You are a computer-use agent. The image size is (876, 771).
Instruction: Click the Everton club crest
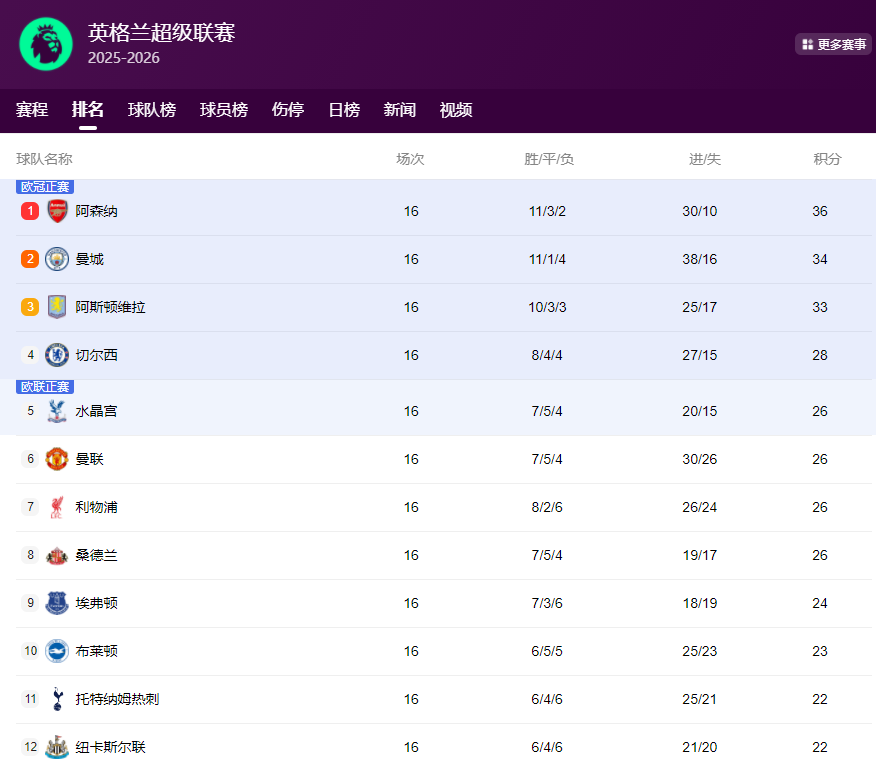tap(57, 603)
